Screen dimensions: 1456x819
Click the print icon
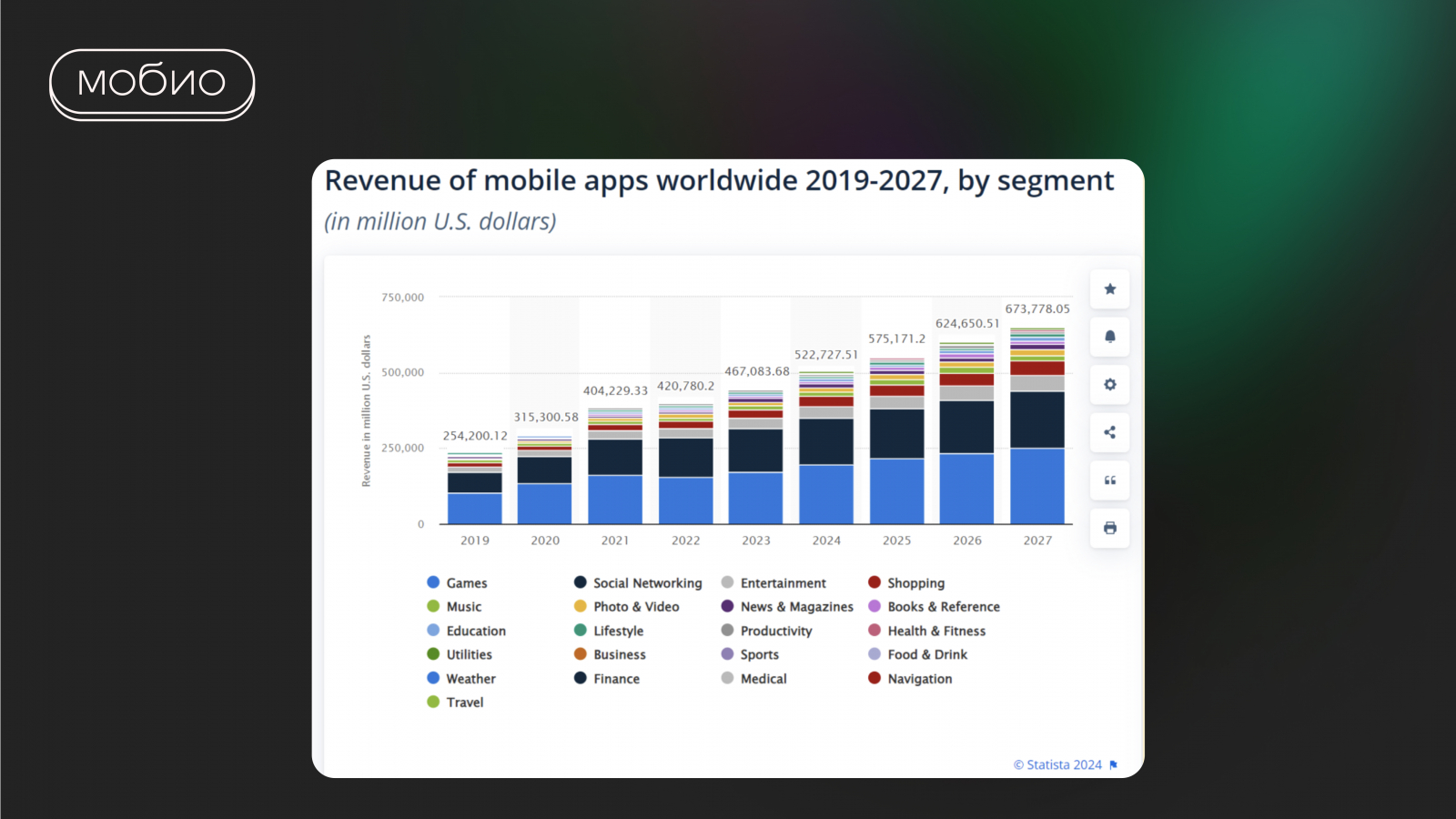pos(1109,528)
